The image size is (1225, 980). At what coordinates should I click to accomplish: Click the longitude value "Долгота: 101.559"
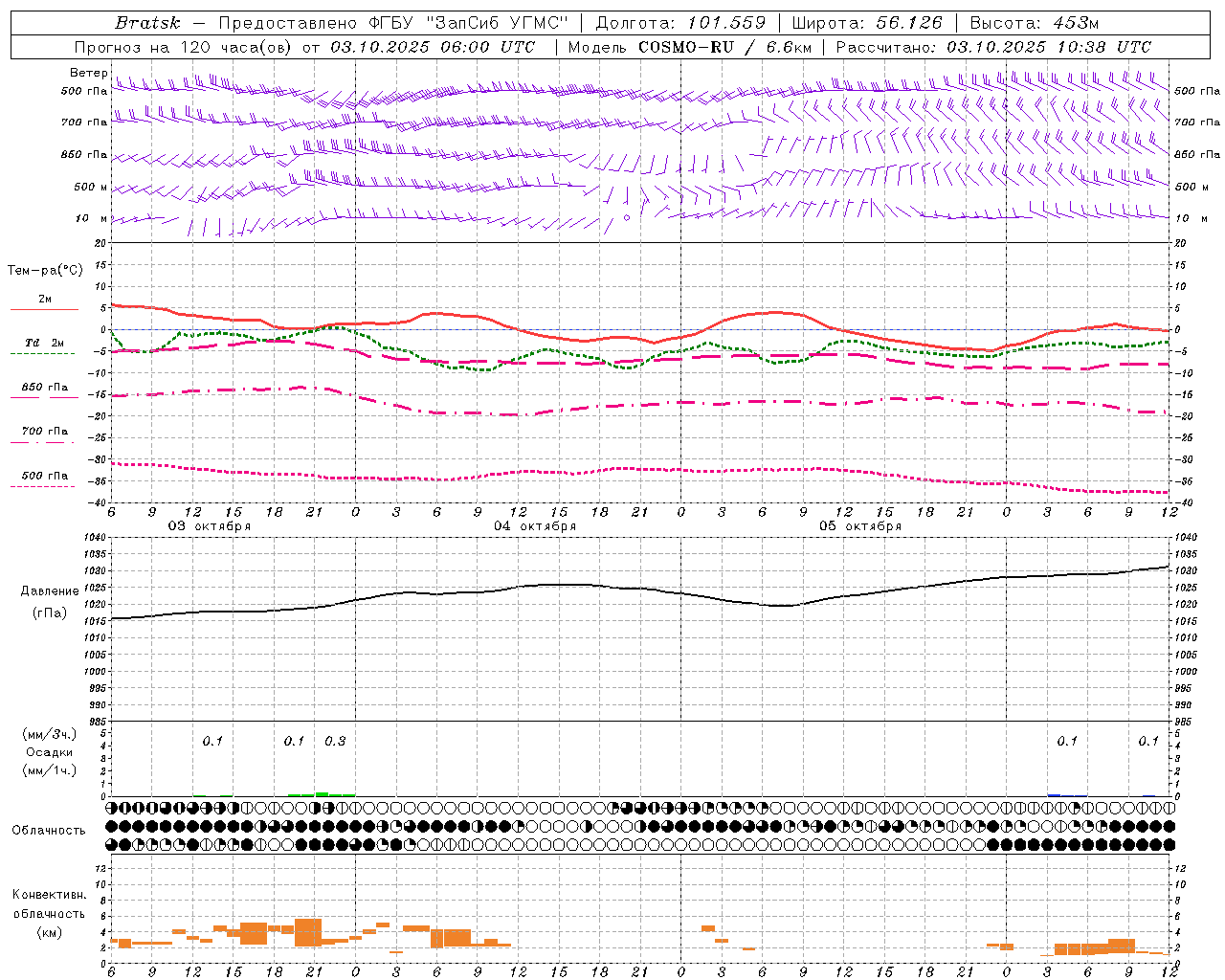coord(680,23)
